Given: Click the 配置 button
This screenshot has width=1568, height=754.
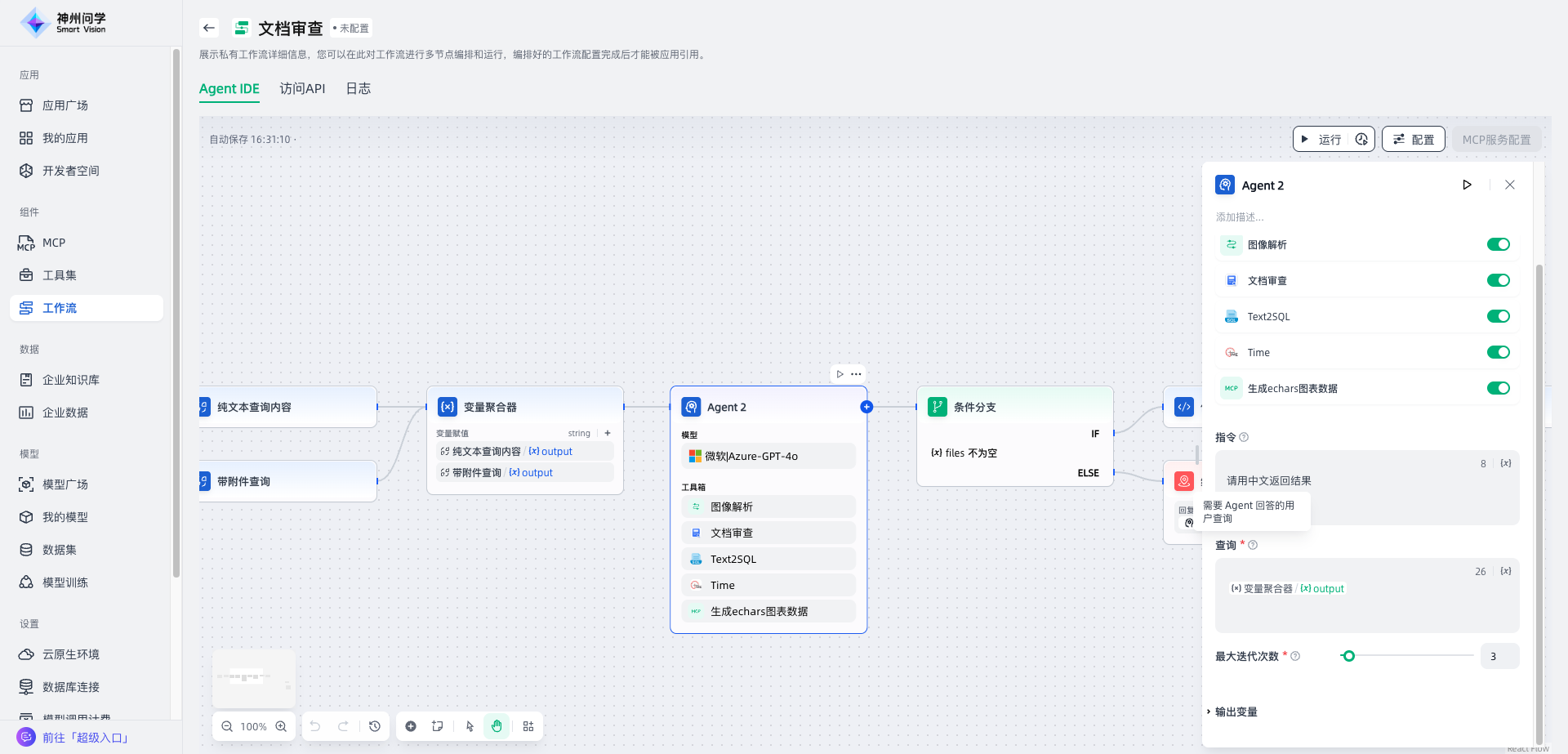Looking at the screenshot, I should 1414,140.
